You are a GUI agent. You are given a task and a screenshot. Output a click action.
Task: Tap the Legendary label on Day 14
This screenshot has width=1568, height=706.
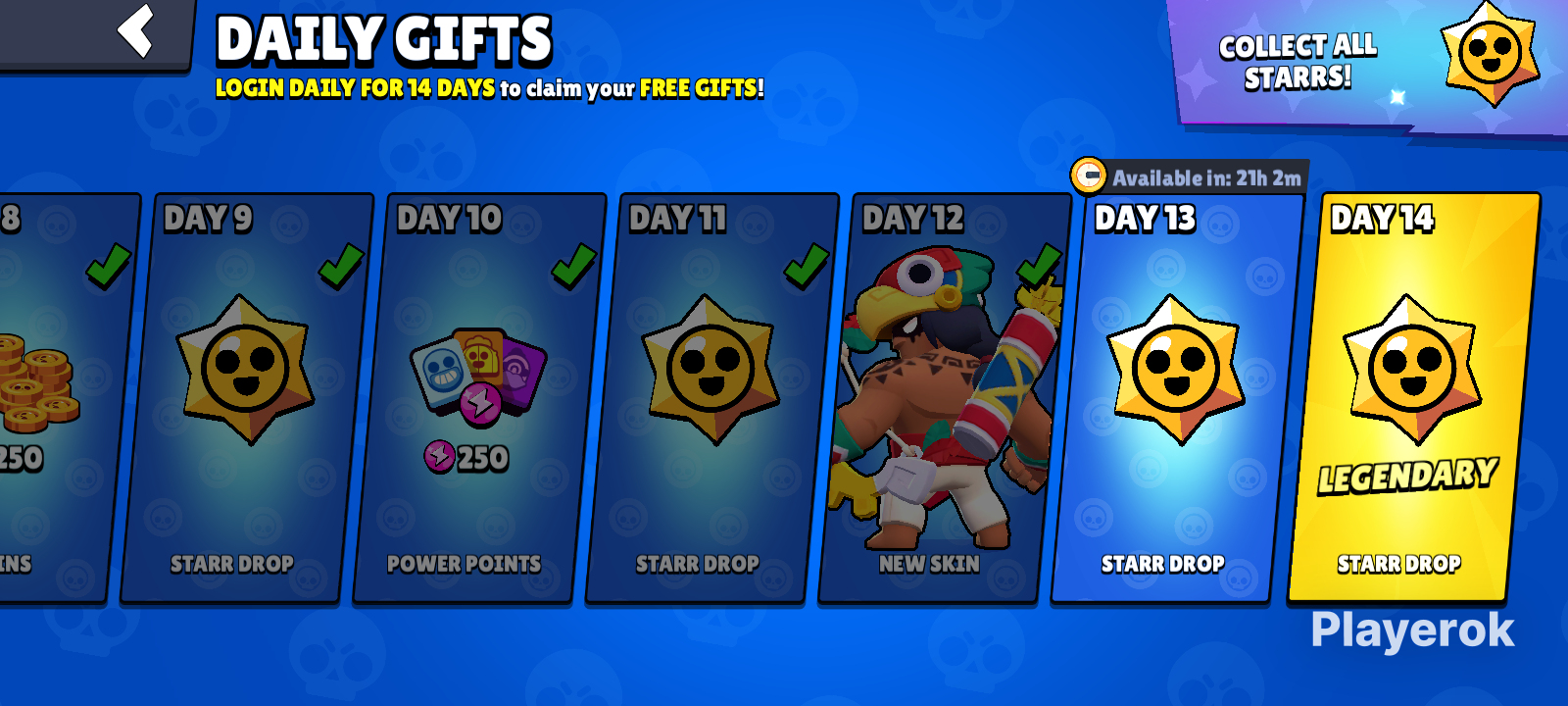click(1407, 476)
